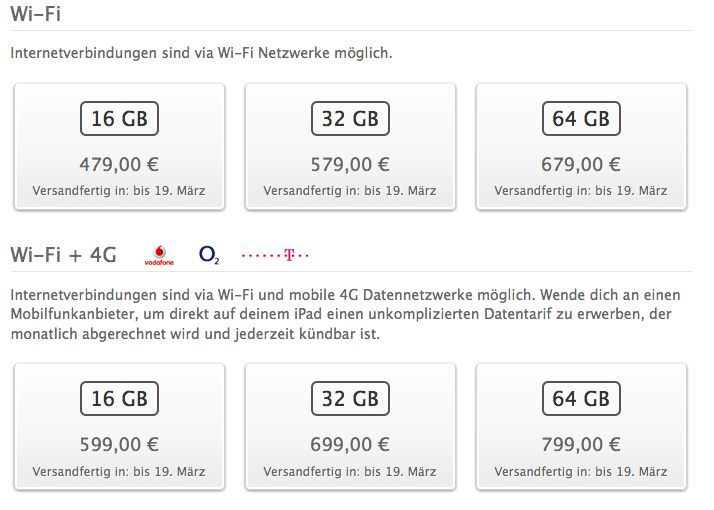Click the shipping date text under 479,00 €
This screenshot has width=714, height=510.
pos(119,190)
